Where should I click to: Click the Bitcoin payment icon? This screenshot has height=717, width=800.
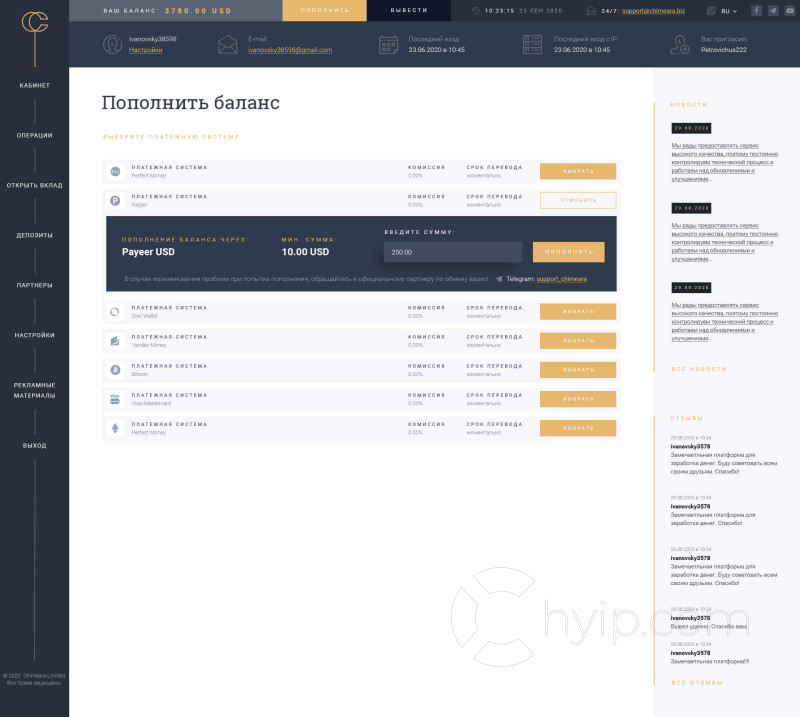[115, 370]
